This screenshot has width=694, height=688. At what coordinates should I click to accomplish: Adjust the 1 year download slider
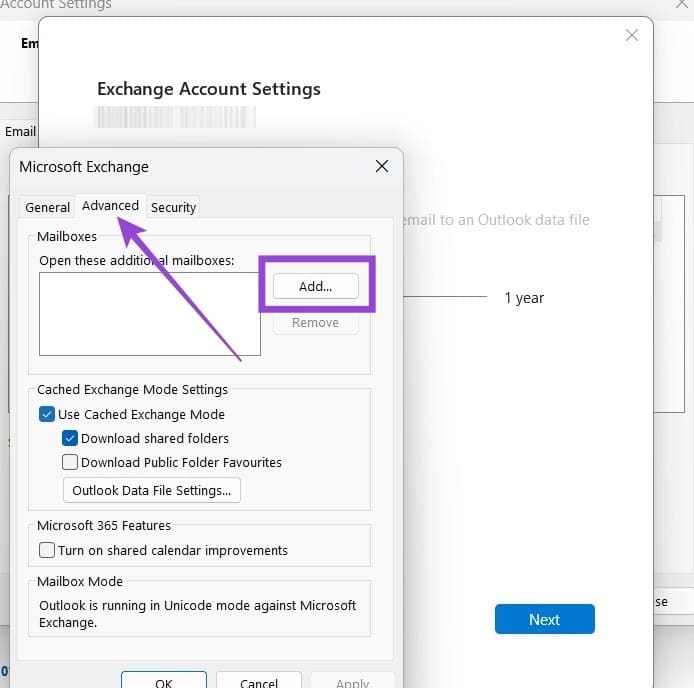pos(445,296)
